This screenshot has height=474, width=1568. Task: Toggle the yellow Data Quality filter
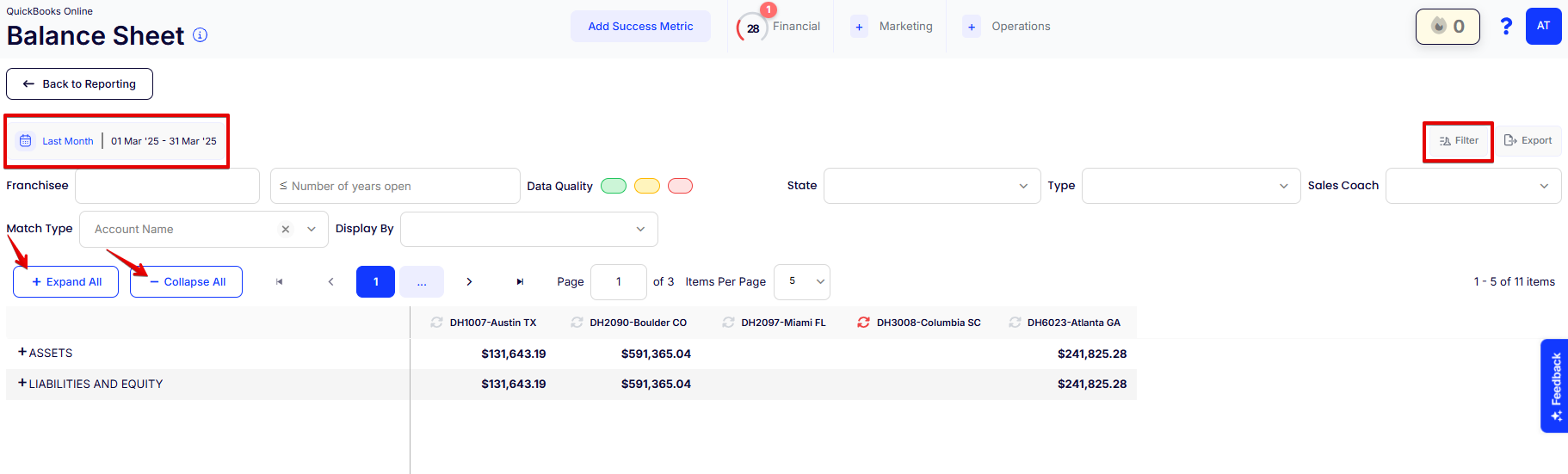coord(646,186)
